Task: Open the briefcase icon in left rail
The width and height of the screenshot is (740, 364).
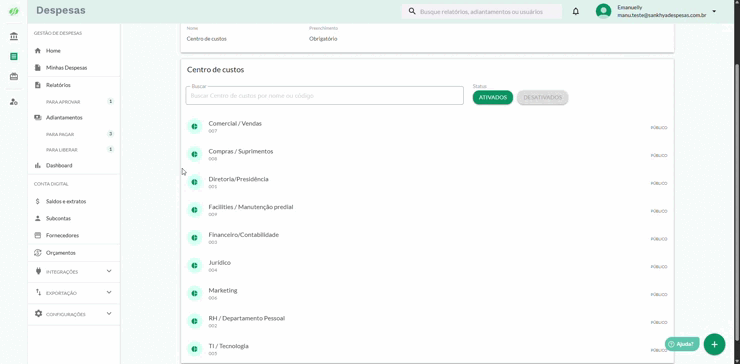Action: (14, 76)
